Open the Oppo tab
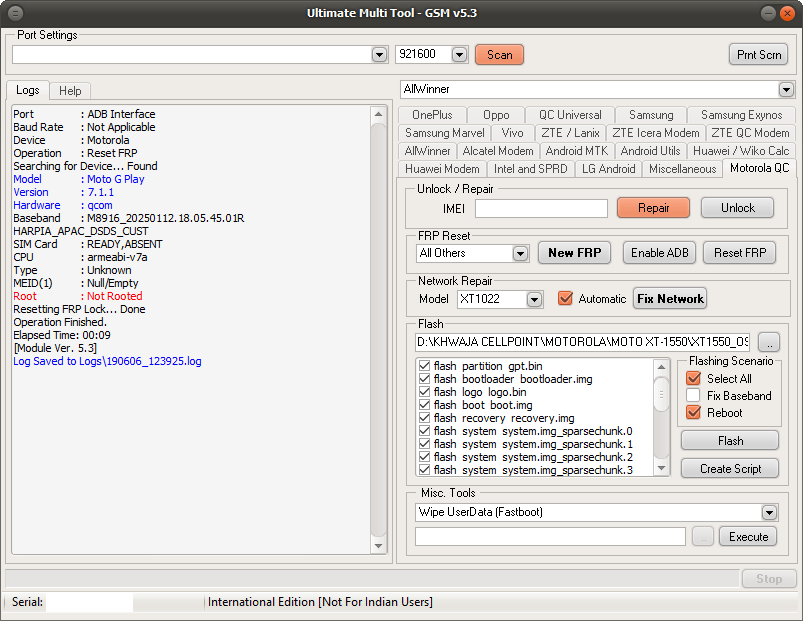Screen dimensions: 803x621 [496, 115]
